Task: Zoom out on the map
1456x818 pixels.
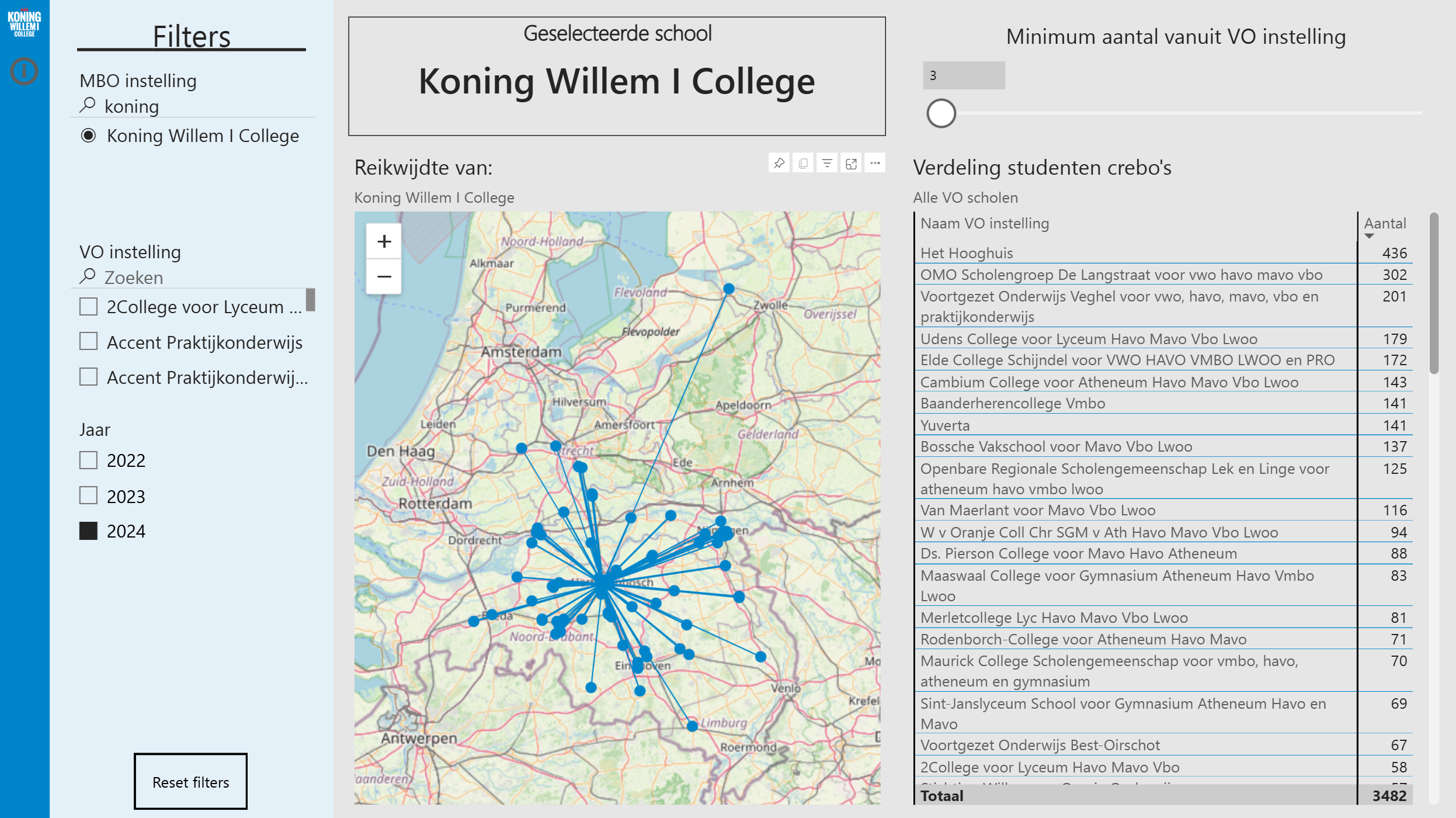Action: tap(384, 276)
